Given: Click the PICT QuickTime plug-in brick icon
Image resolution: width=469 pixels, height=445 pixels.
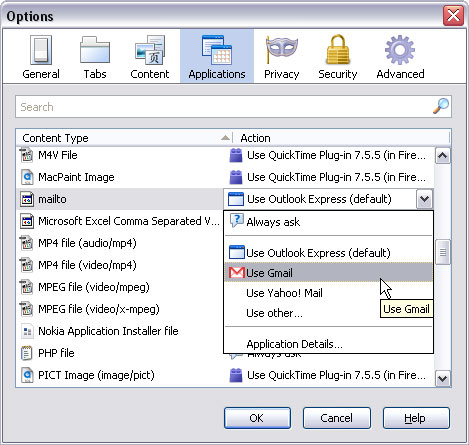Looking at the screenshot, I should 236,375.
